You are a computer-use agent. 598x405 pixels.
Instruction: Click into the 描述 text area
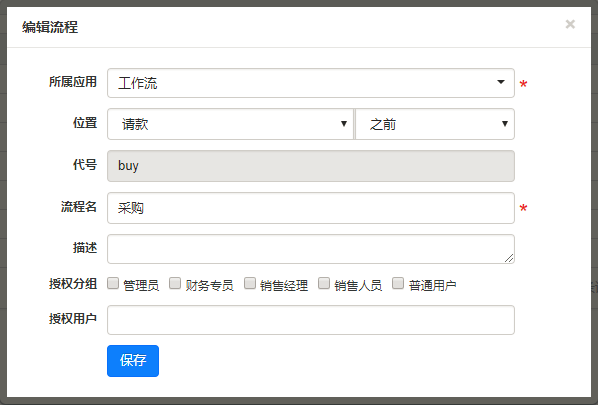(311, 249)
